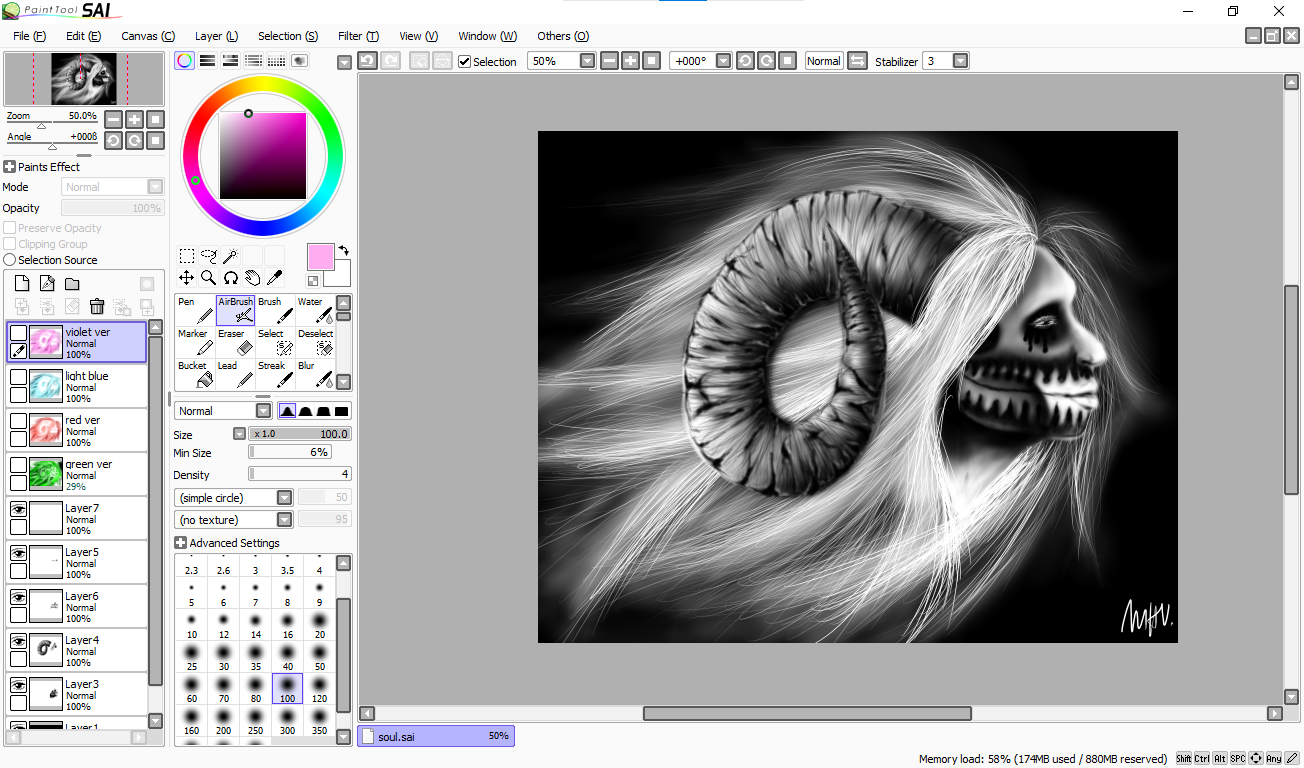Open the brush Size multiplier dropdown
1304x768 pixels.
239,434
